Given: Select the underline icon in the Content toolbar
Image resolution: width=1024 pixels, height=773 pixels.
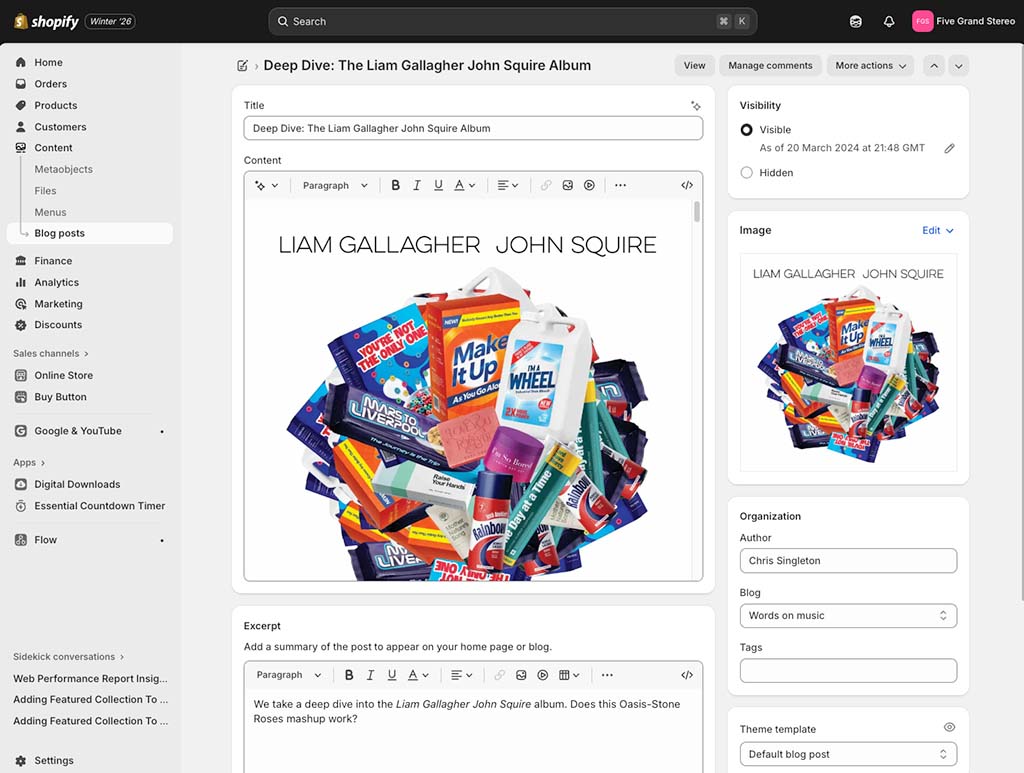Looking at the screenshot, I should tap(438, 185).
